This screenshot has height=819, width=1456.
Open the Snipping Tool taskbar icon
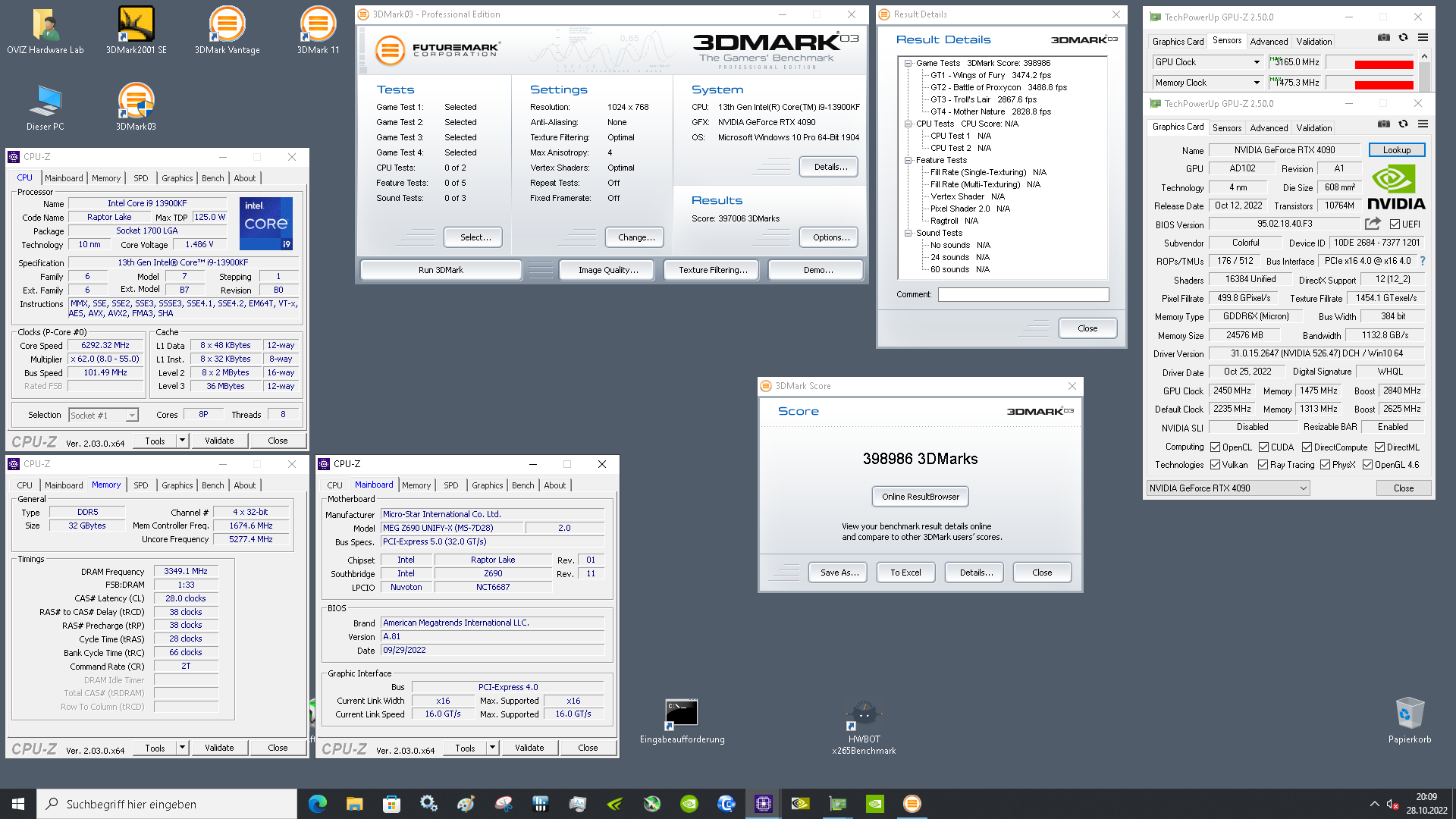(x=503, y=804)
